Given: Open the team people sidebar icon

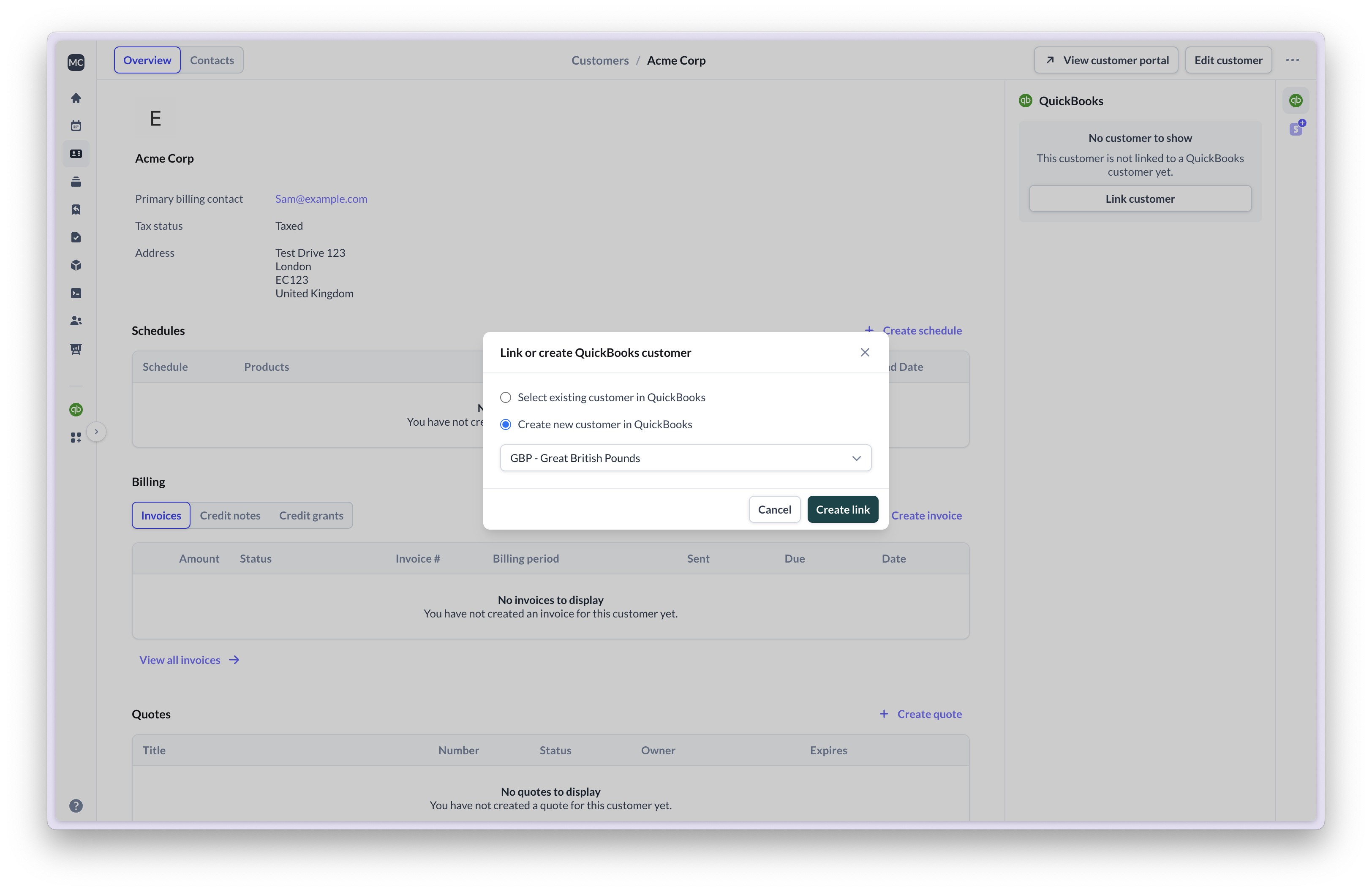Looking at the screenshot, I should click(76, 321).
